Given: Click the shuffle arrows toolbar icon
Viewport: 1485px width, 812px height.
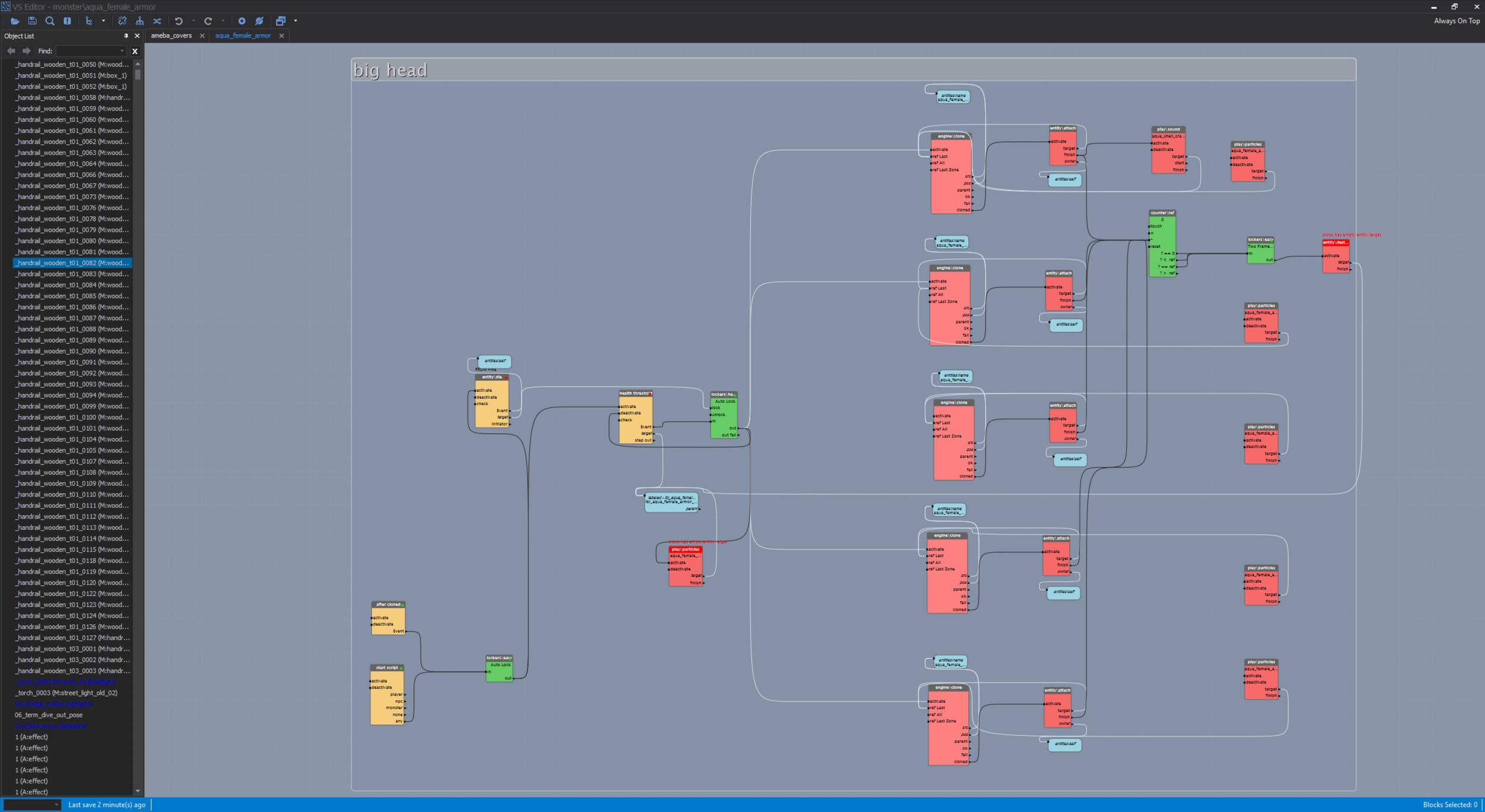Looking at the screenshot, I should [157, 21].
